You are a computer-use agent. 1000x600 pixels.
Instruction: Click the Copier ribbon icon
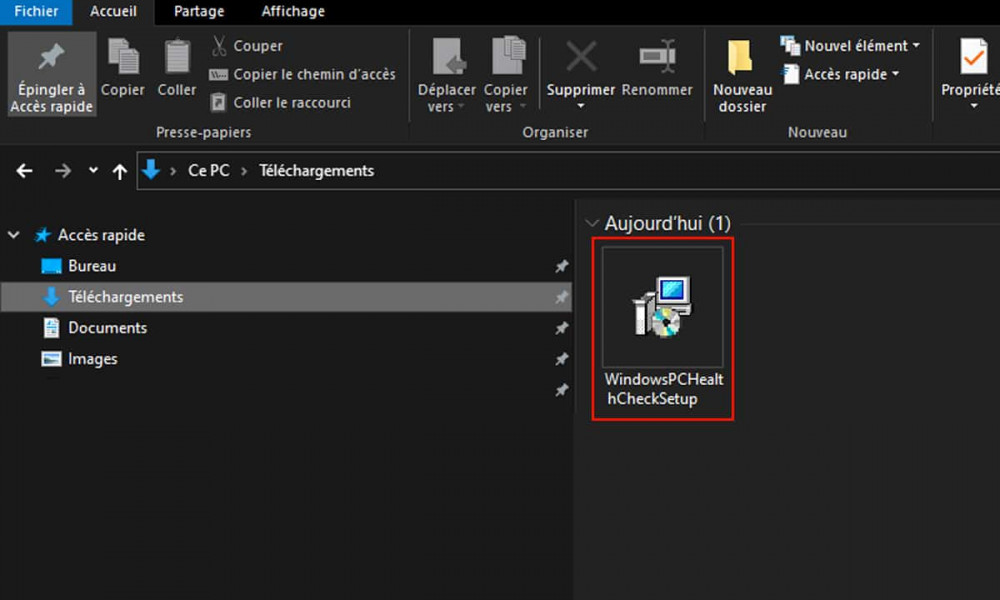pos(123,56)
